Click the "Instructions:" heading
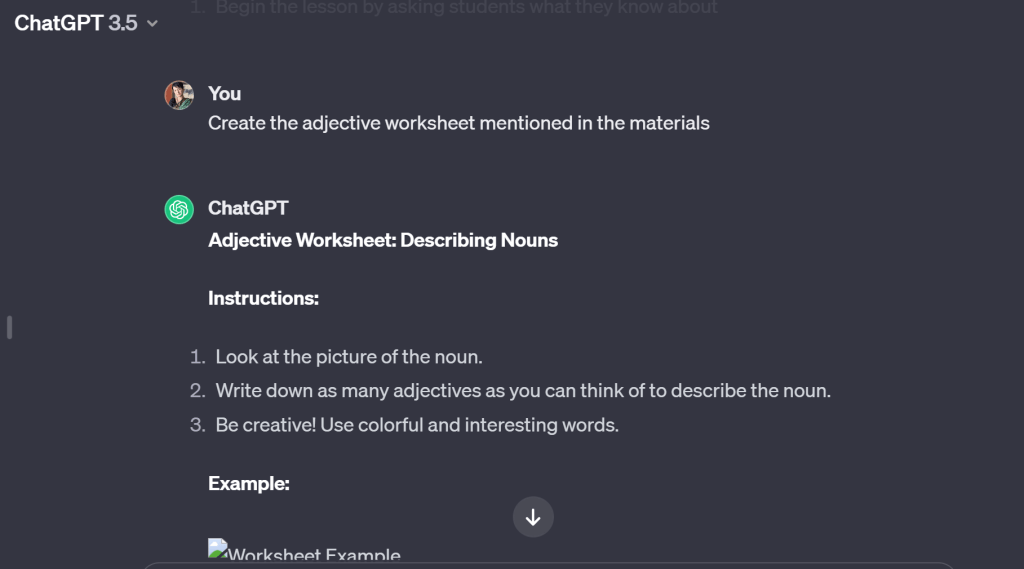 pyautogui.click(x=263, y=298)
